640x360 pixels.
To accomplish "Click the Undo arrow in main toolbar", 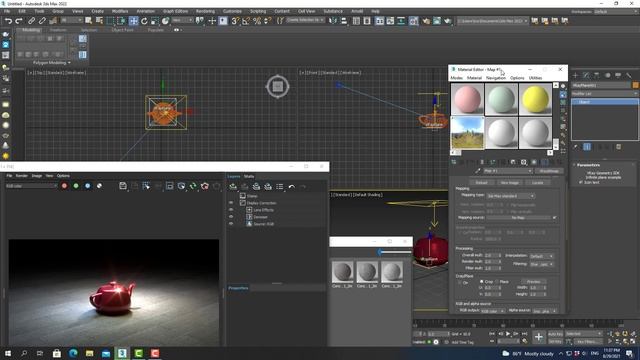I will pos(8,21).
